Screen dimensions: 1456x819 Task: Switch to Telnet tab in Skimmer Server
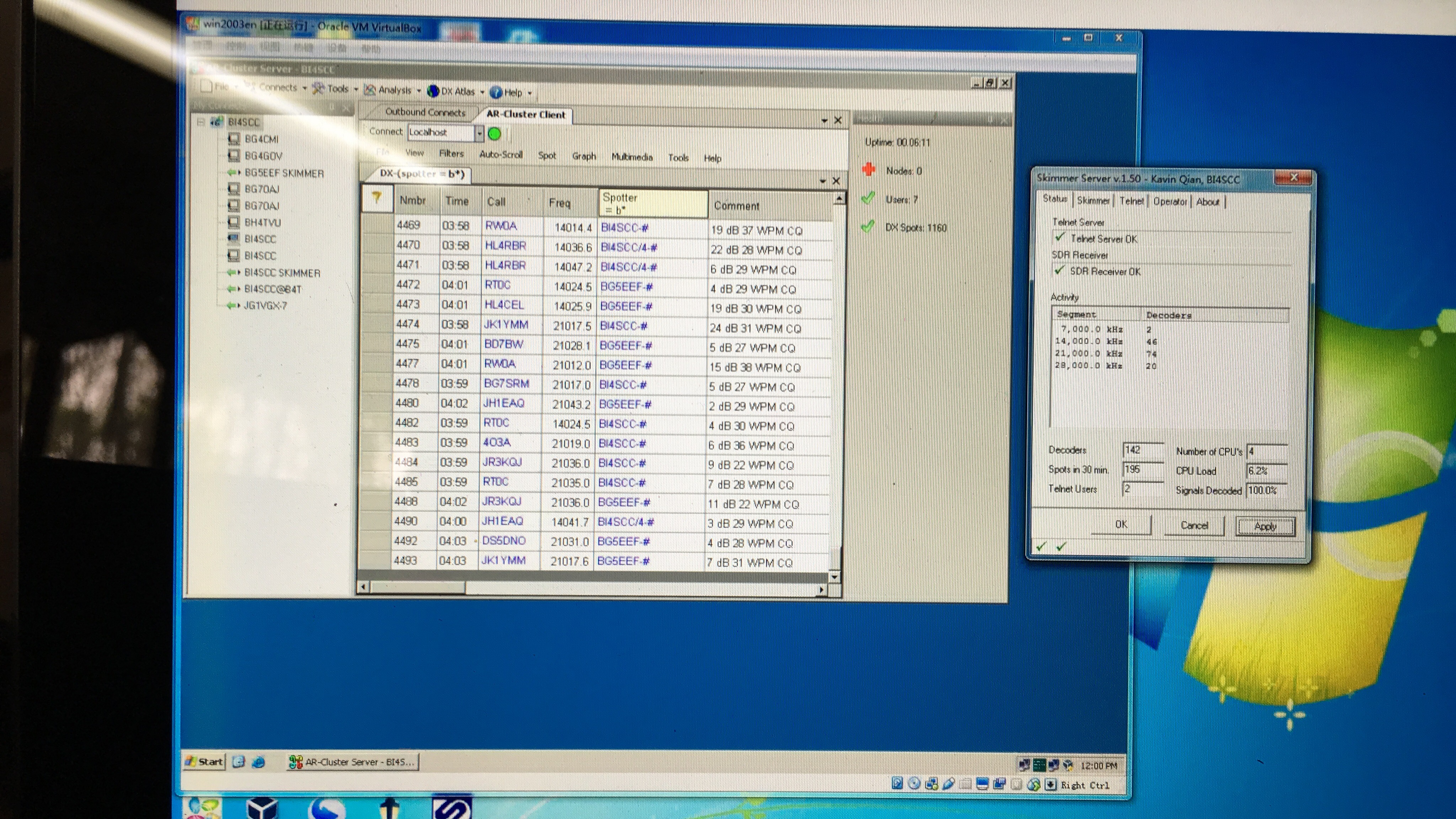click(x=1131, y=200)
